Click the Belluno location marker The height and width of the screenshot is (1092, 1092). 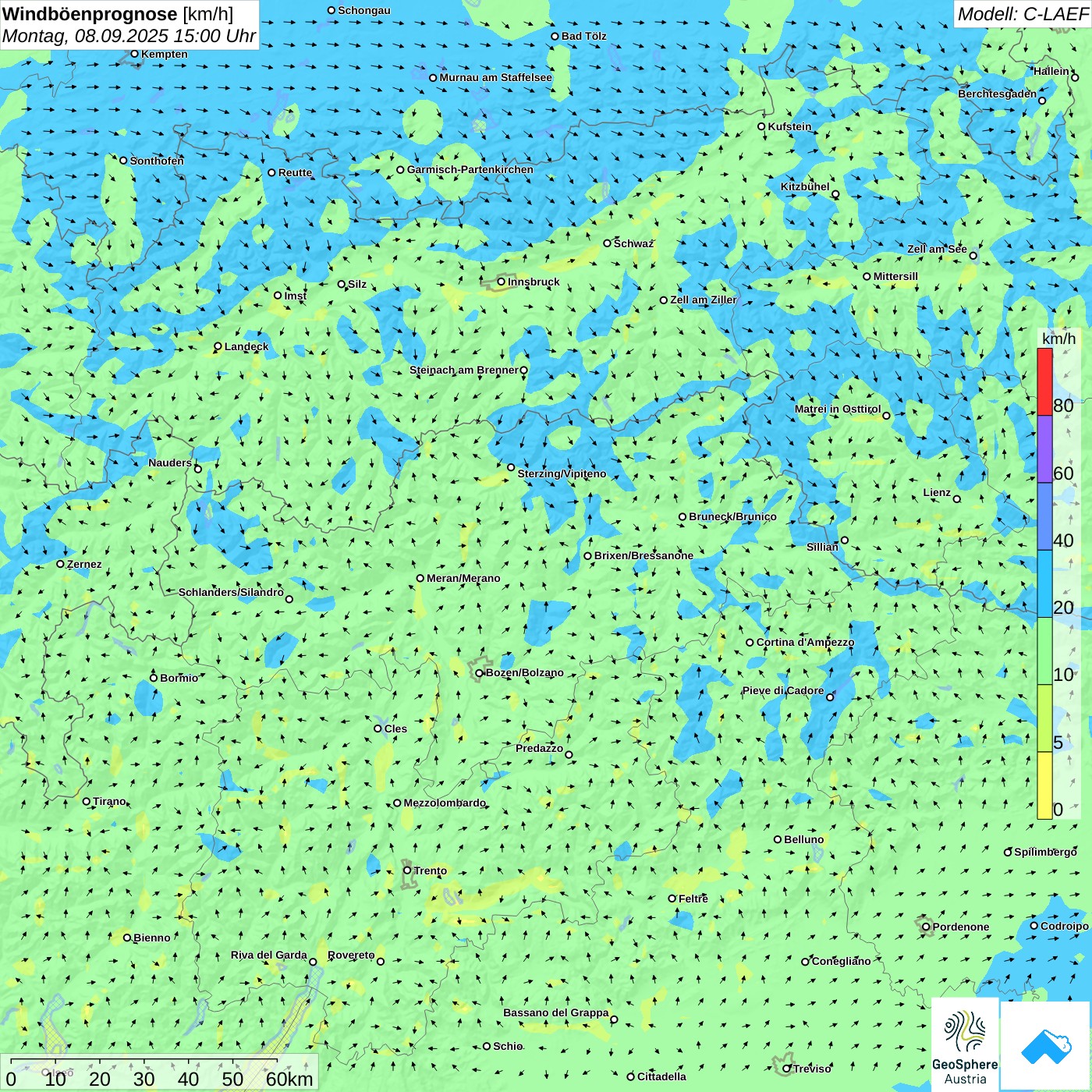click(x=778, y=839)
